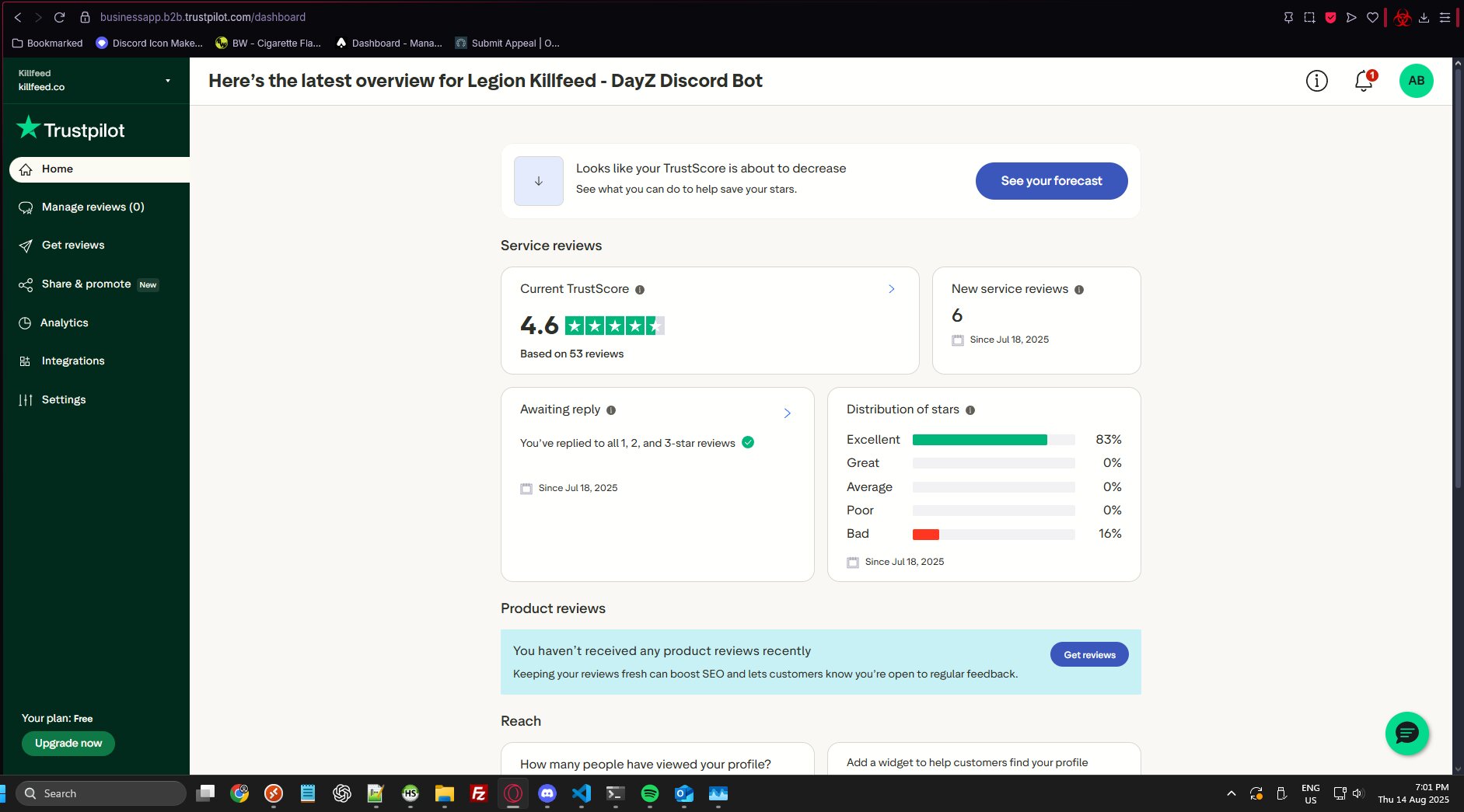1464x812 pixels.
Task: Click the browser address bar URL
Action: tap(203, 17)
